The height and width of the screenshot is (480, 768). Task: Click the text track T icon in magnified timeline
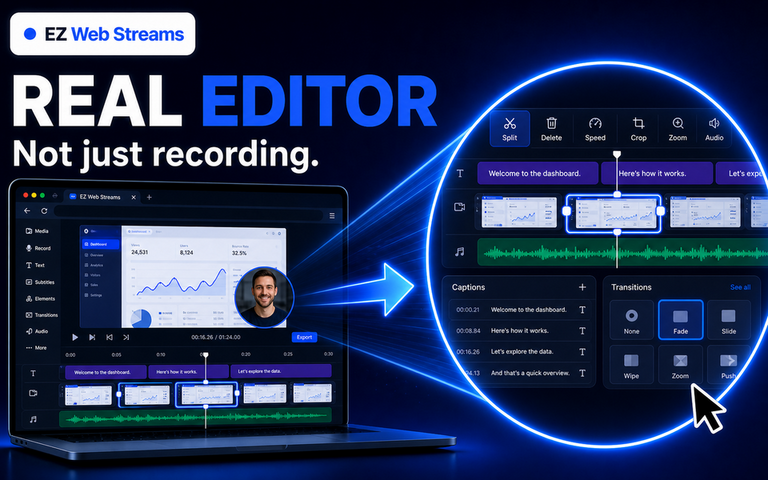point(460,173)
